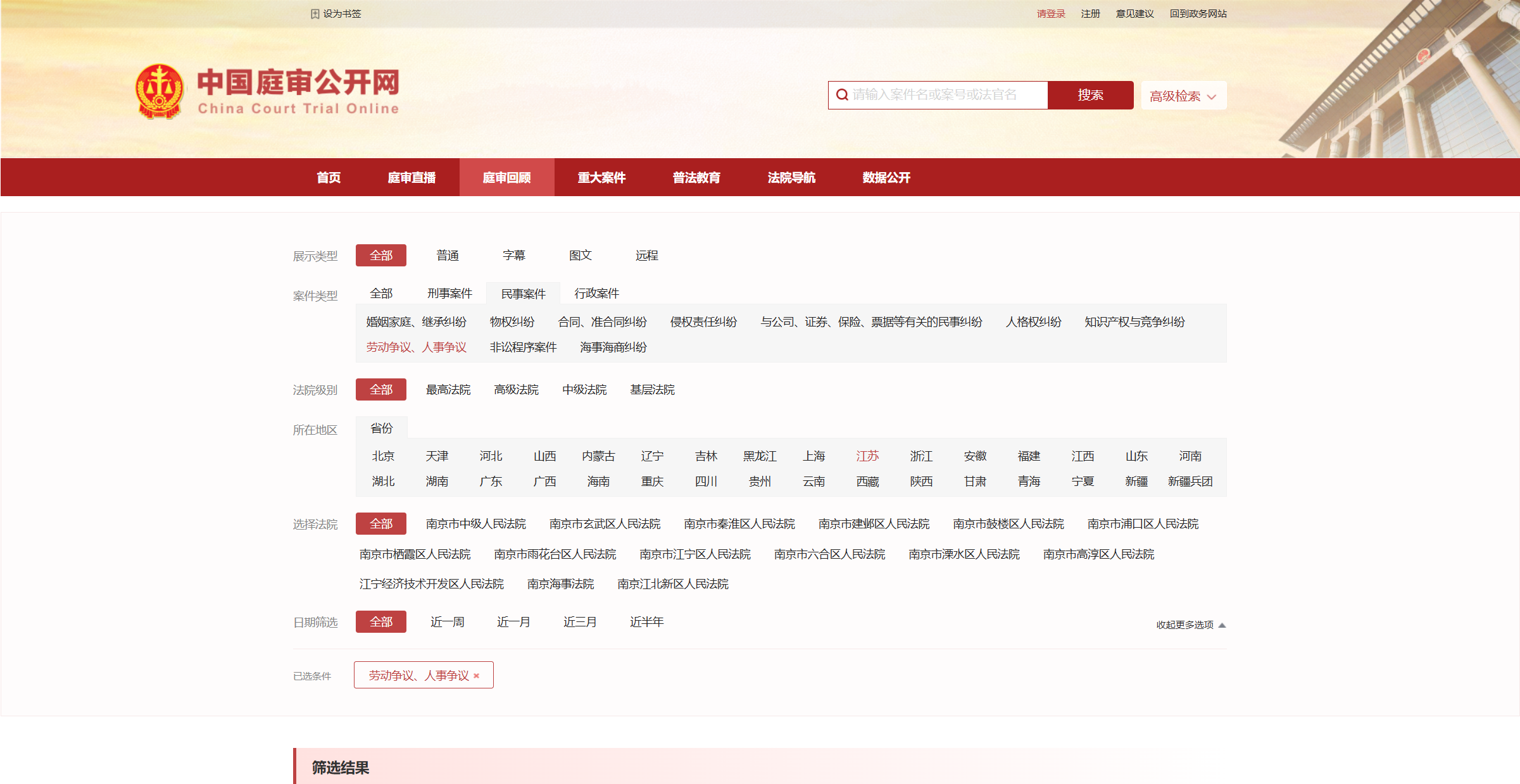Select 最高法院 court level
The height and width of the screenshot is (784, 1520).
tap(448, 390)
